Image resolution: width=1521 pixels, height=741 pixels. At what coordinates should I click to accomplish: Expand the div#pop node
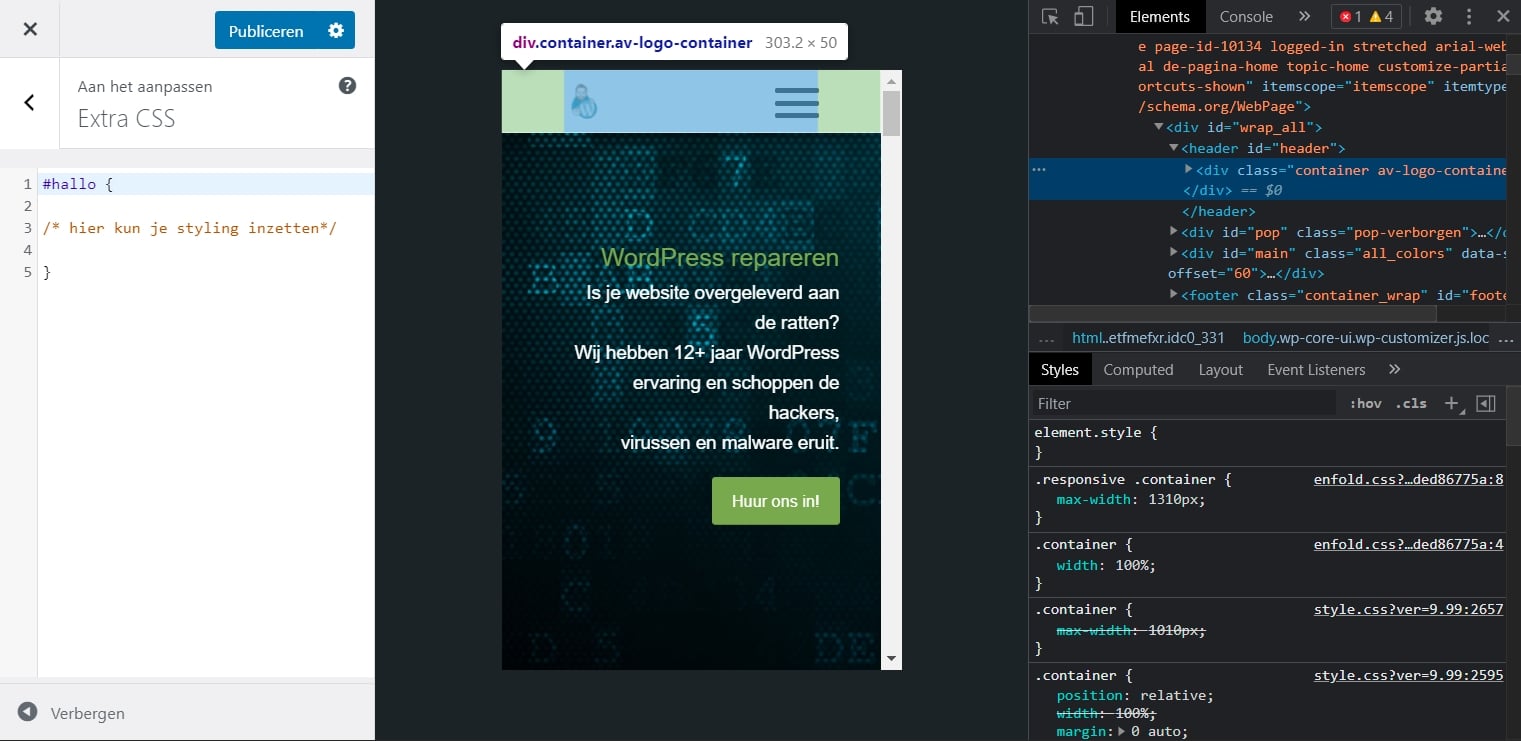[x=1174, y=233]
